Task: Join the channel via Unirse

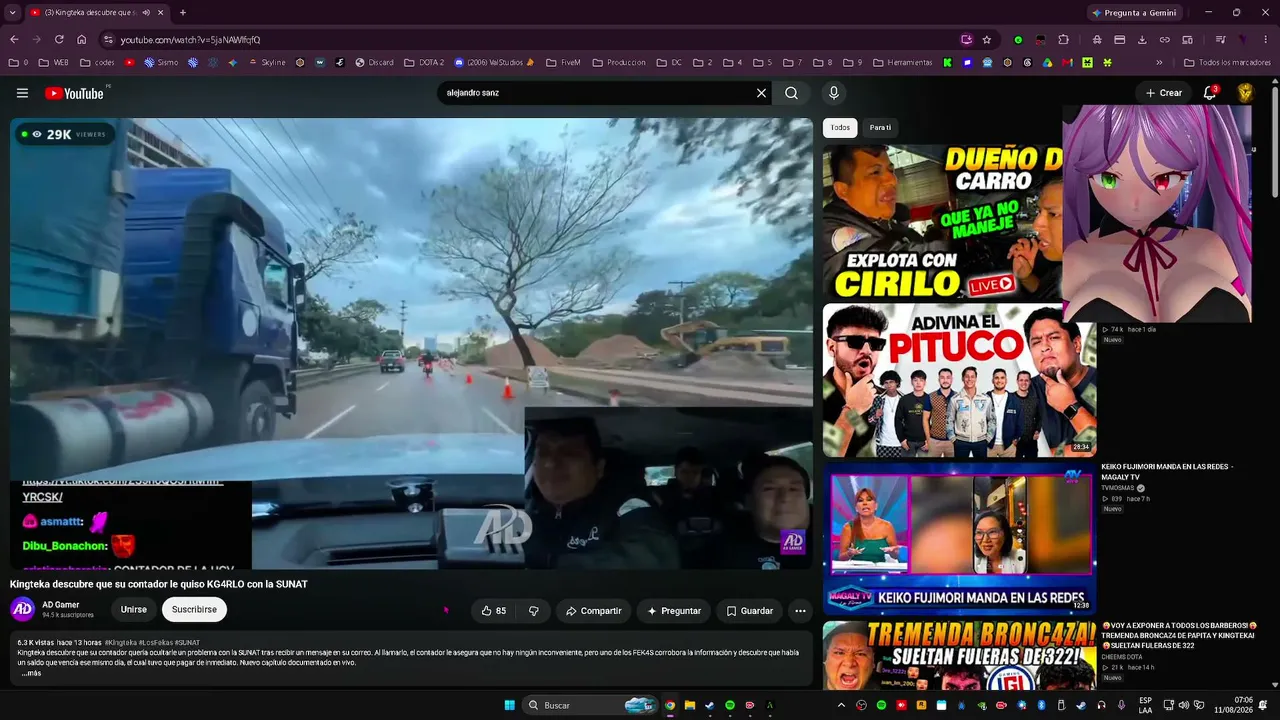Action: point(134,609)
